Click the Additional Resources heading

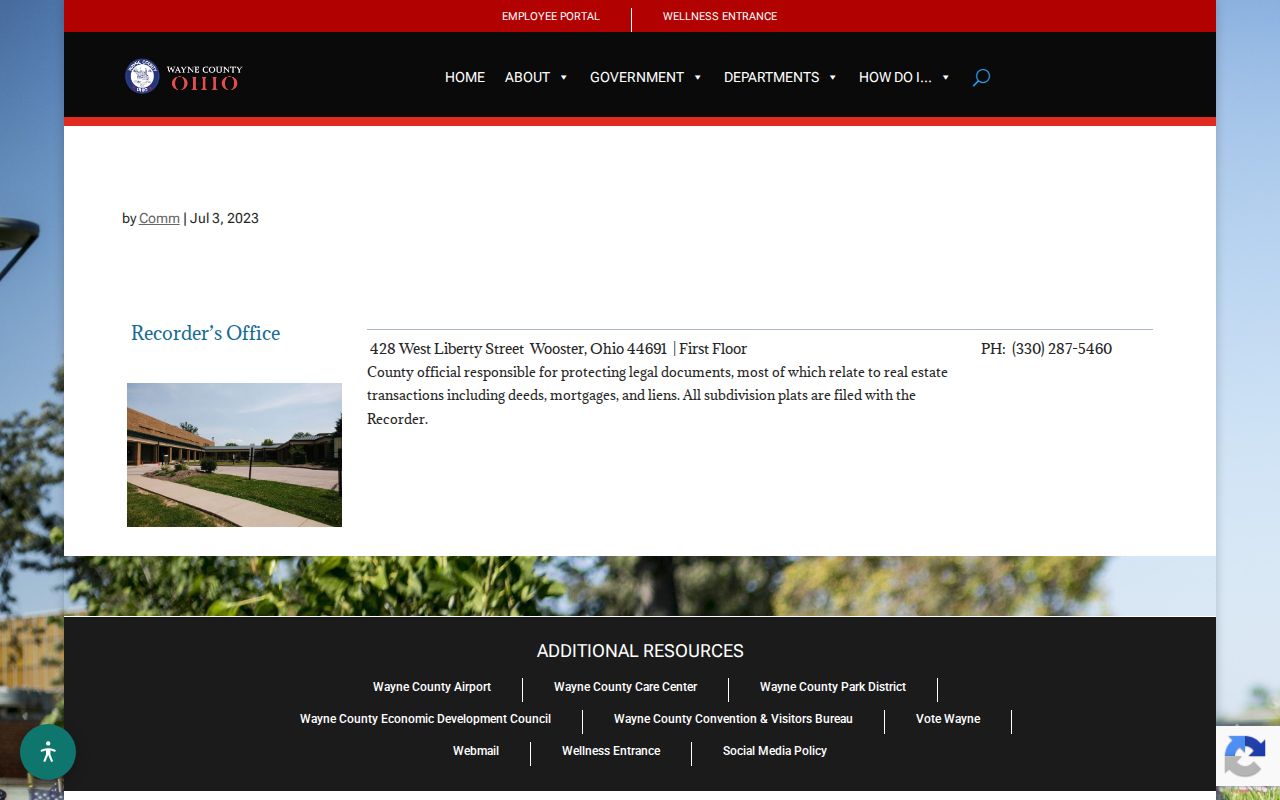click(x=640, y=651)
